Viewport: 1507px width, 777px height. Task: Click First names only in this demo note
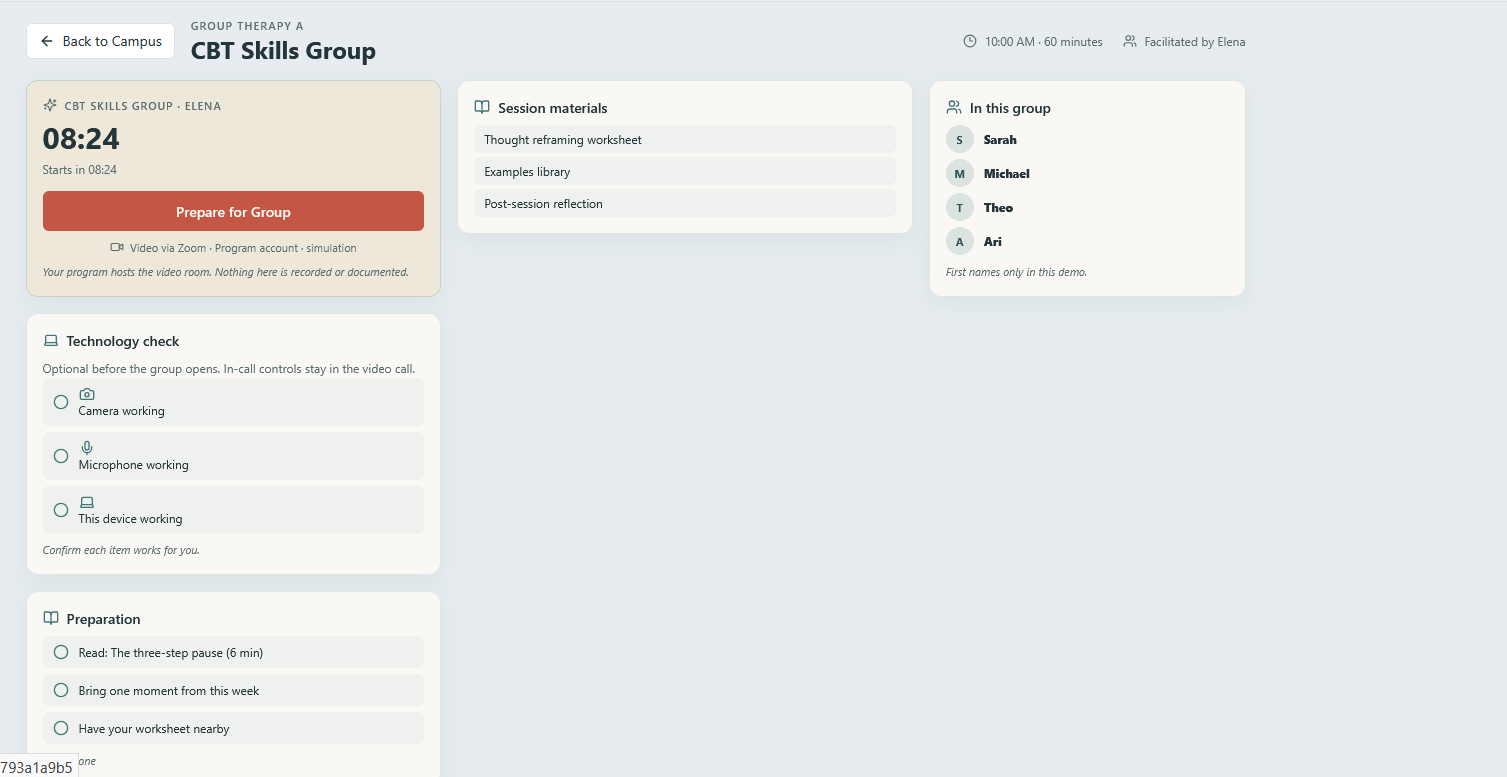(1016, 272)
